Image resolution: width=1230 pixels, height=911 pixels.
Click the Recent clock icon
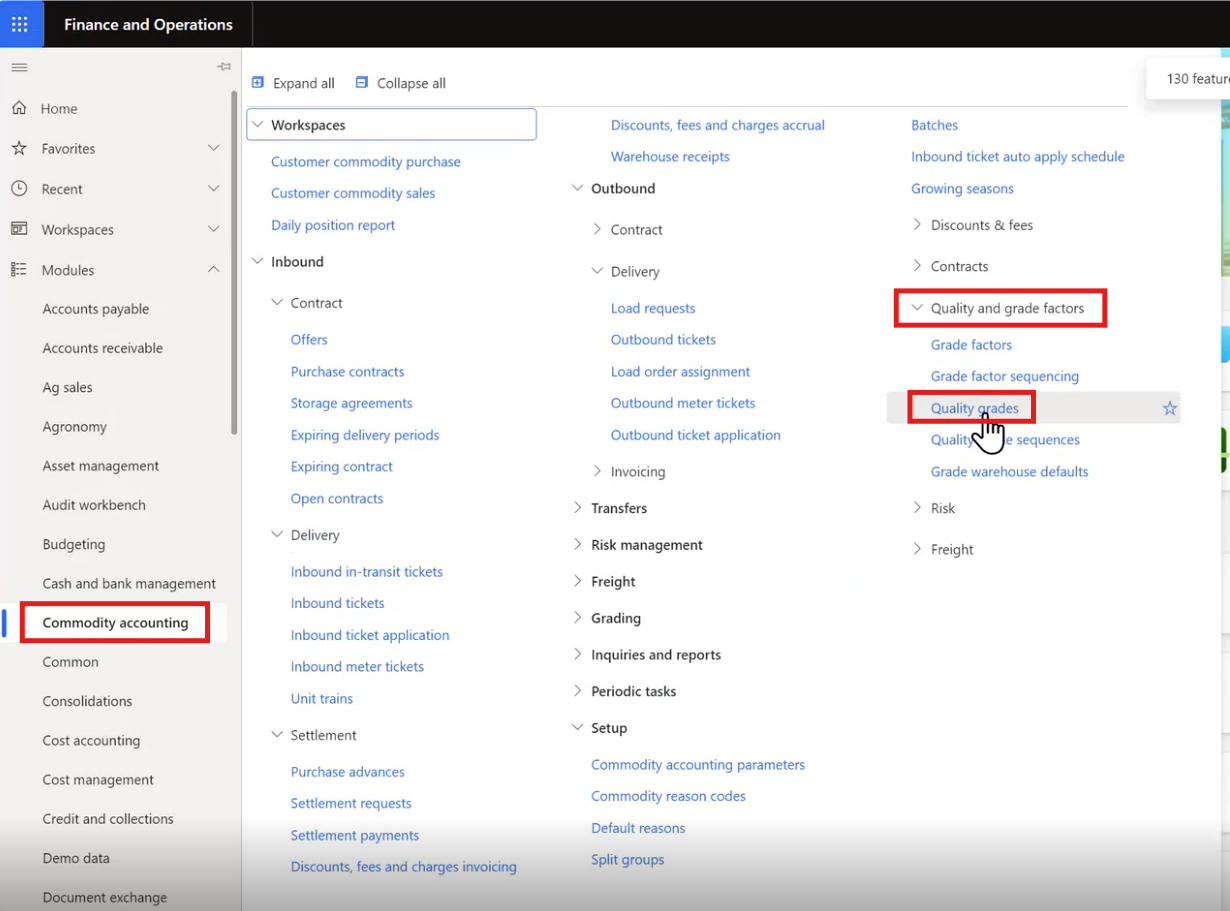19,189
